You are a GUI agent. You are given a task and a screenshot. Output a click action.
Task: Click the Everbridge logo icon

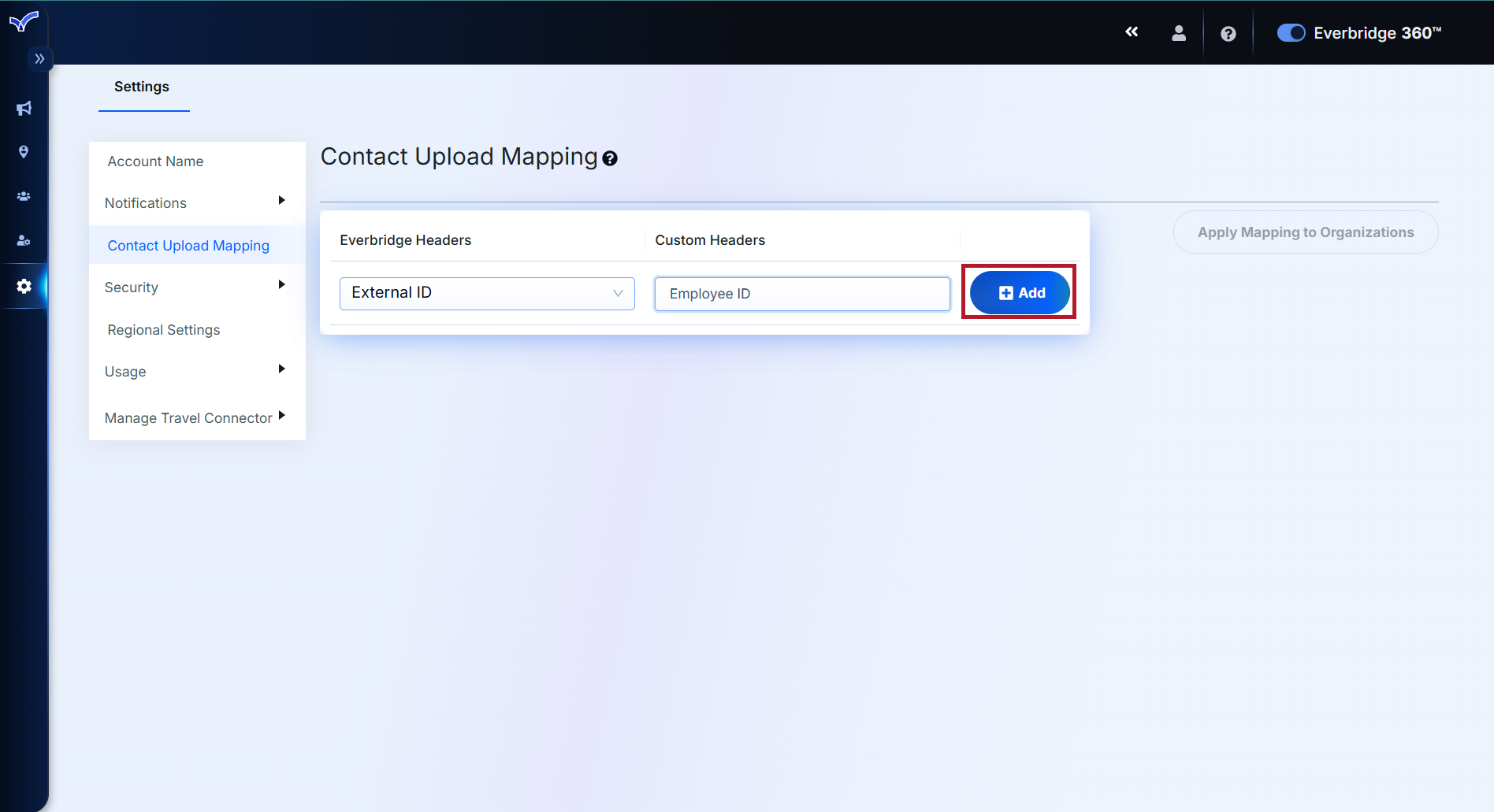24,21
